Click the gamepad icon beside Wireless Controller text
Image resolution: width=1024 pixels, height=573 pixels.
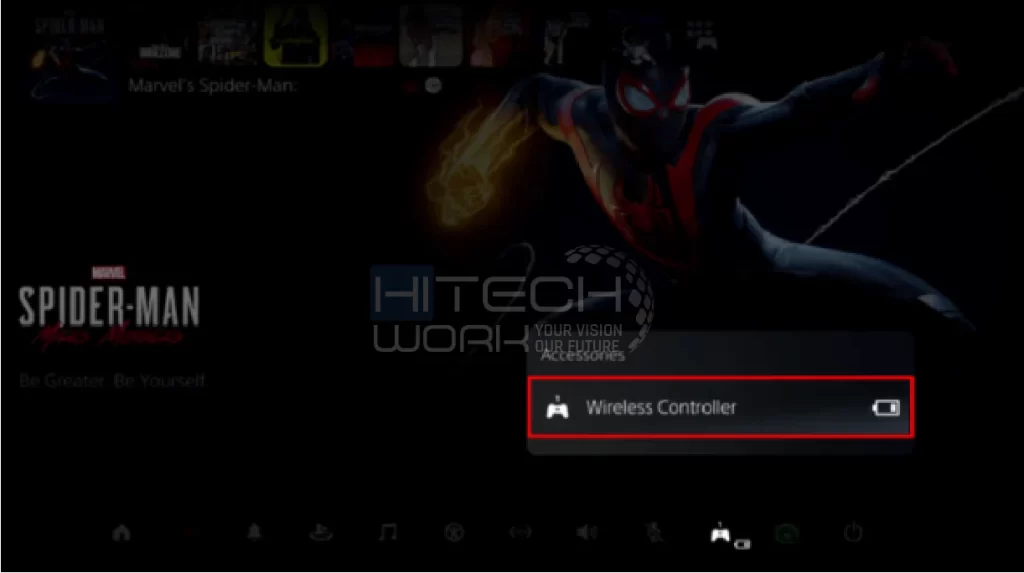point(557,408)
